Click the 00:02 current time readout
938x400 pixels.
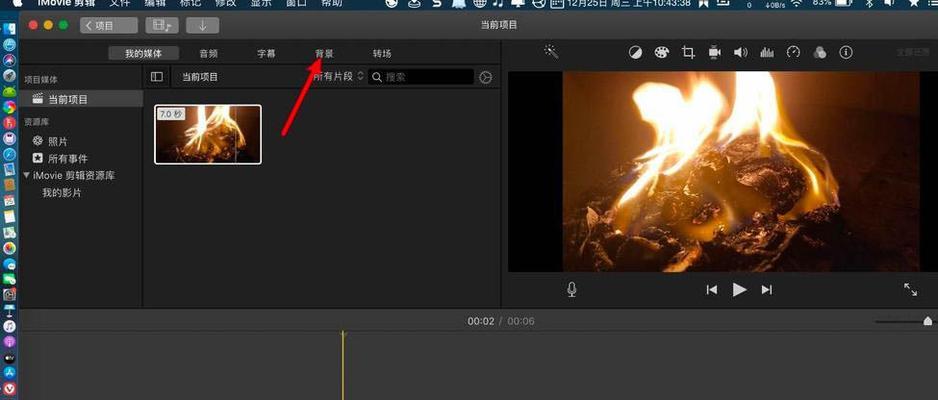click(481, 321)
